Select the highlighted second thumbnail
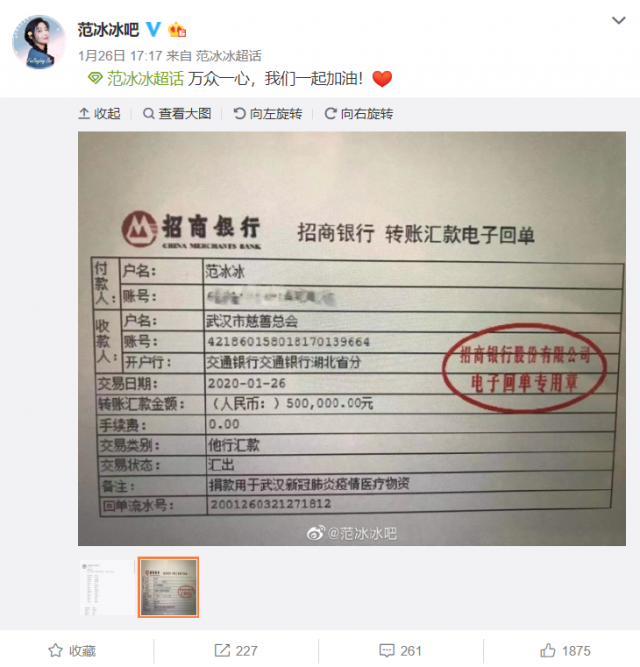Image resolution: width=640 pixels, height=667 pixels. (x=168, y=587)
